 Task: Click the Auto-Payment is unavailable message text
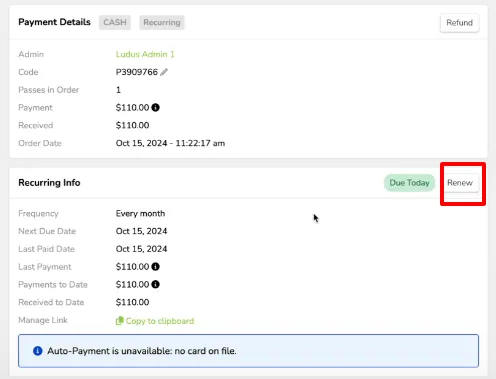pyautogui.click(x=142, y=351)
